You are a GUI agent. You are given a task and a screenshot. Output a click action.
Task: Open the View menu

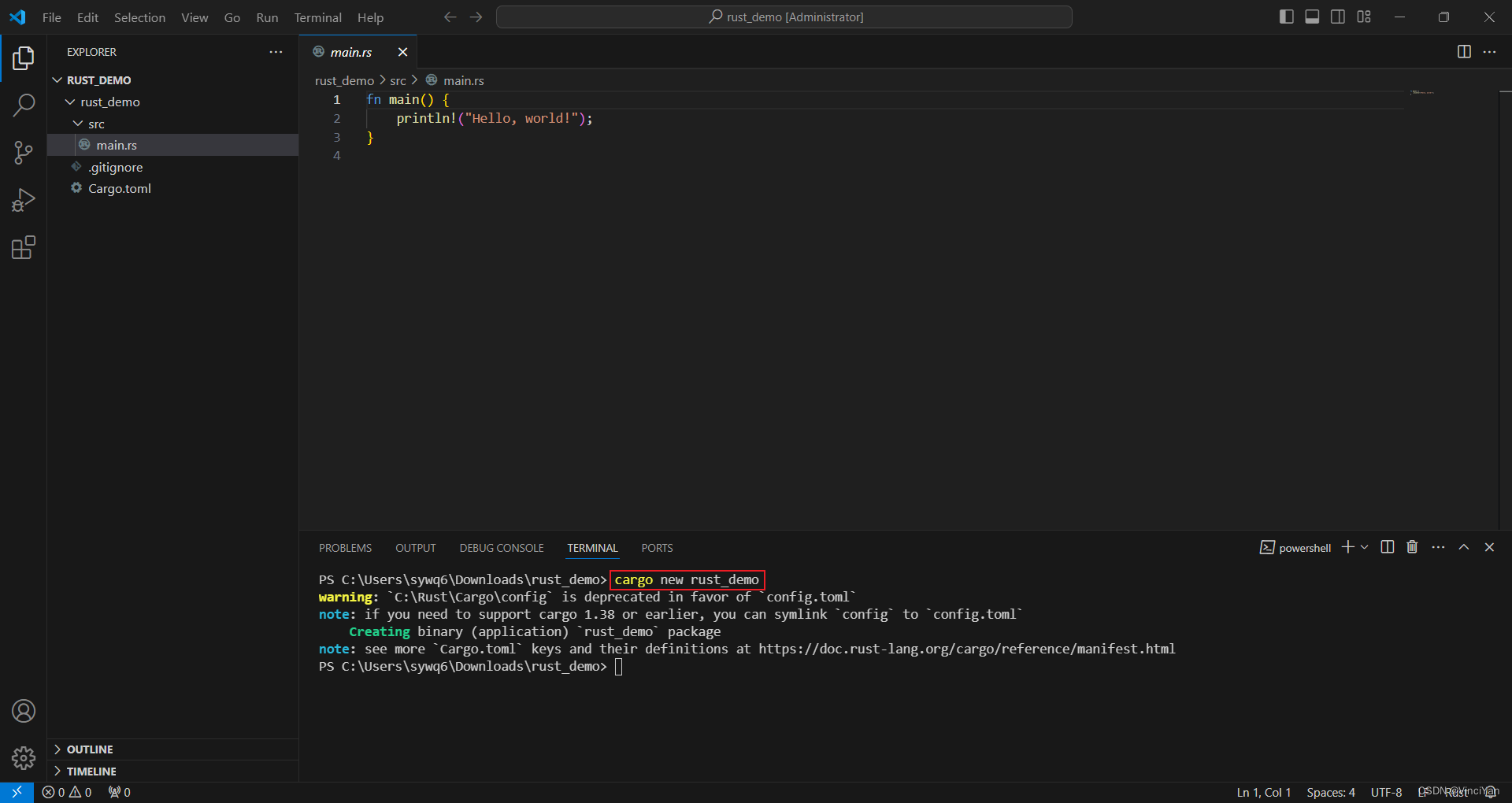pos(195,17)
